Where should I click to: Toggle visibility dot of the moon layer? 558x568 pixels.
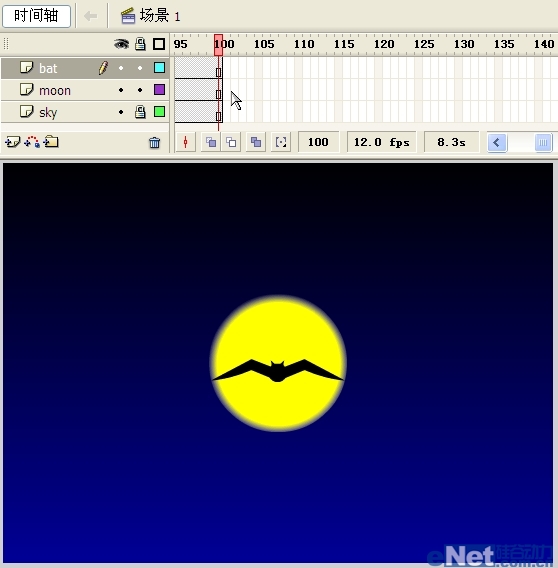[x=121, y=90]
